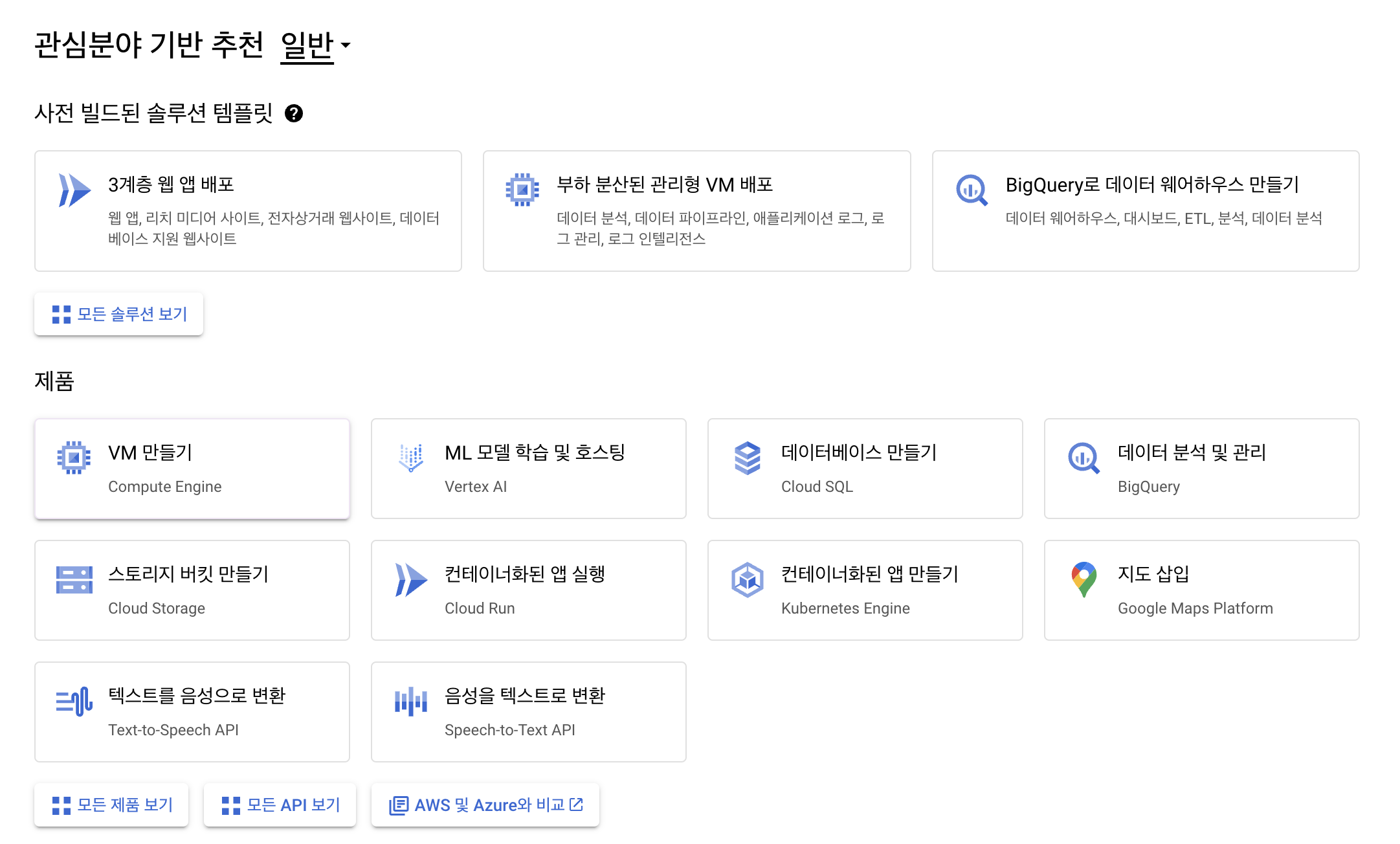Click the Cloud Storage bucket icon
This screenshot has height=844, width=1400.
point(74,579)
